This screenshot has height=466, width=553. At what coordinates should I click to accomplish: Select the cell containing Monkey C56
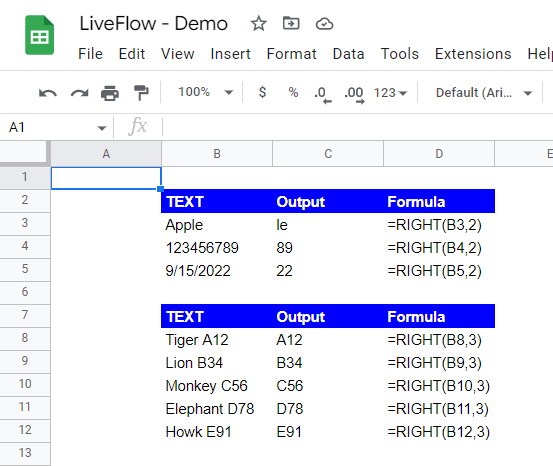tap(217, 386)
